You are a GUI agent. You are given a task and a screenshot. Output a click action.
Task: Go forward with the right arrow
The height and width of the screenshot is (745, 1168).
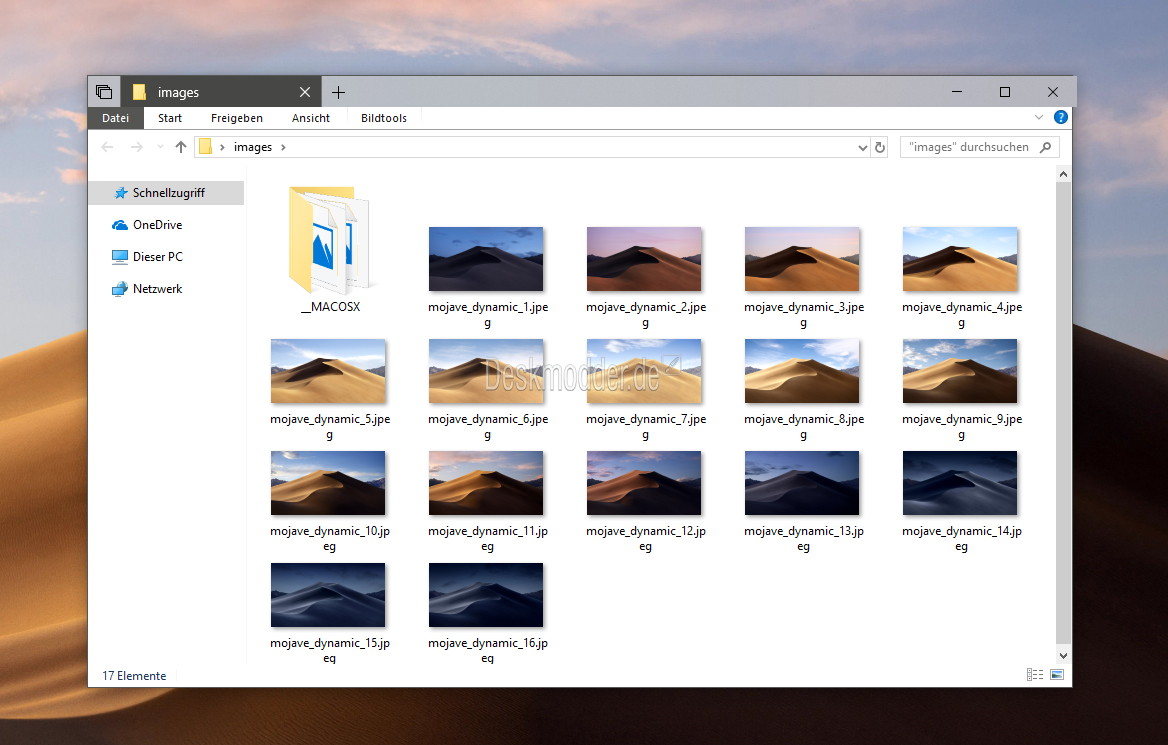pyautogui.click(x=136, y=147)
